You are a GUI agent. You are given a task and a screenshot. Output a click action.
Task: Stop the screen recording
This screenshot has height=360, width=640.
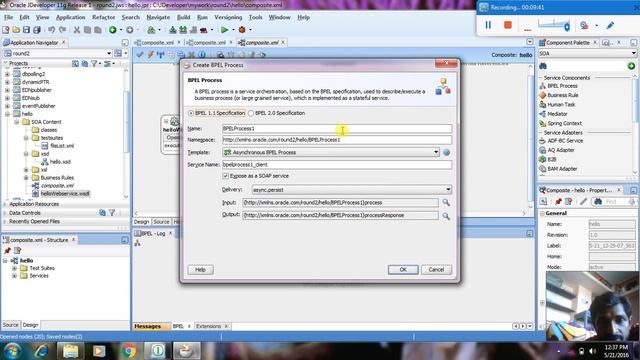[x=508, y=25]
